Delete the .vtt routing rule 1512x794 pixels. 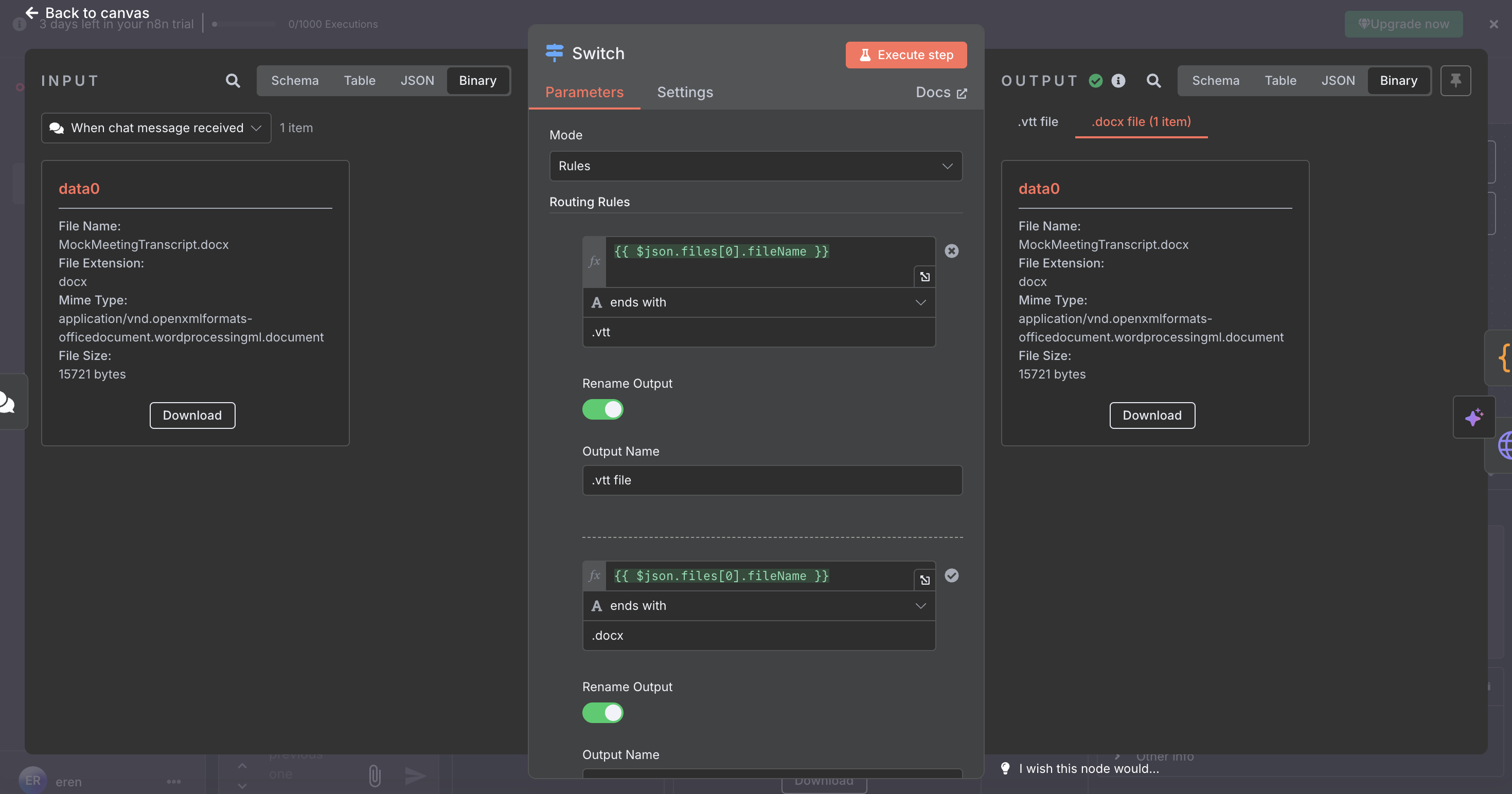[951, 250]
